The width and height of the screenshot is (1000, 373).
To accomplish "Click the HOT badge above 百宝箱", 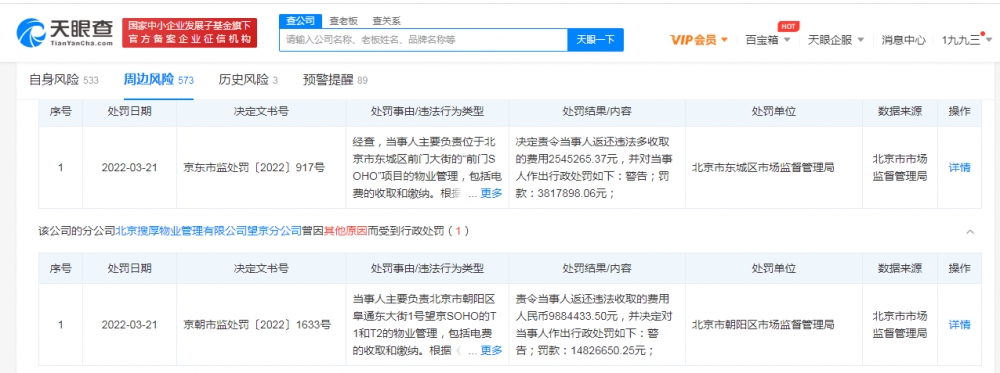I will tap(788, 26).
